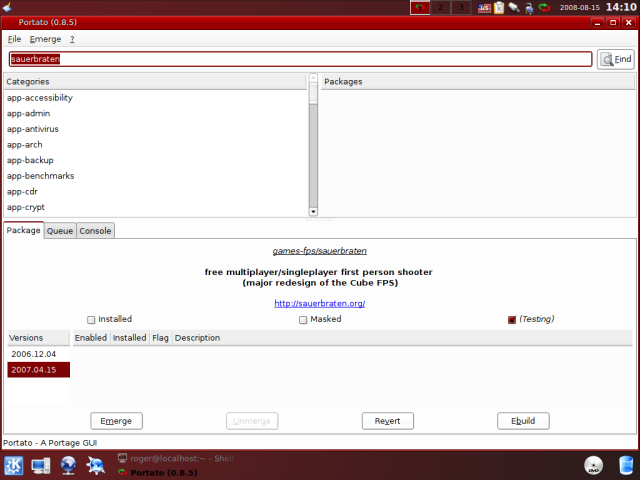Switch to virtual desktop 3 in pager
This screenshot has width=640, height=480.
[461, 7]
